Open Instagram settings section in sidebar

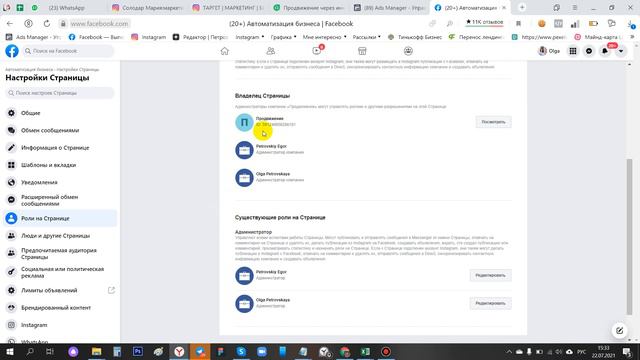(x=60, y=325)
